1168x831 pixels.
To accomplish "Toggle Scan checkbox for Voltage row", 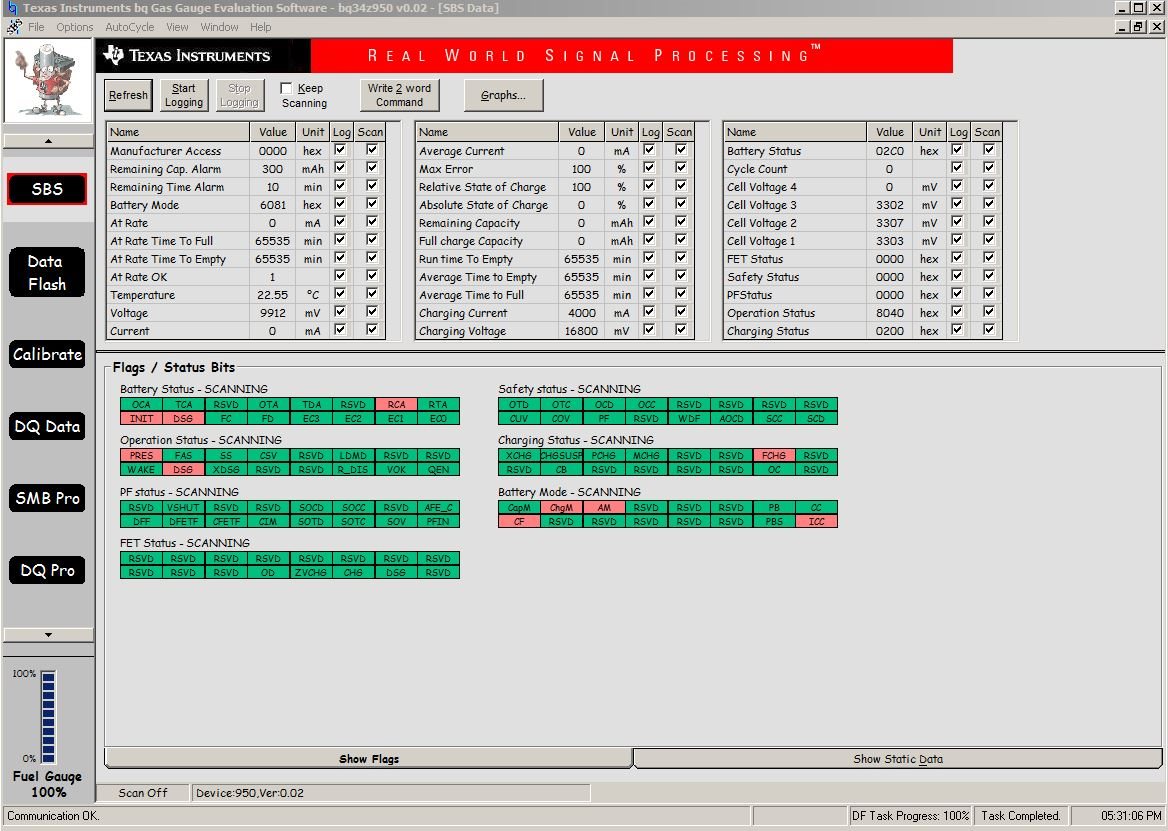I will 372,311.
